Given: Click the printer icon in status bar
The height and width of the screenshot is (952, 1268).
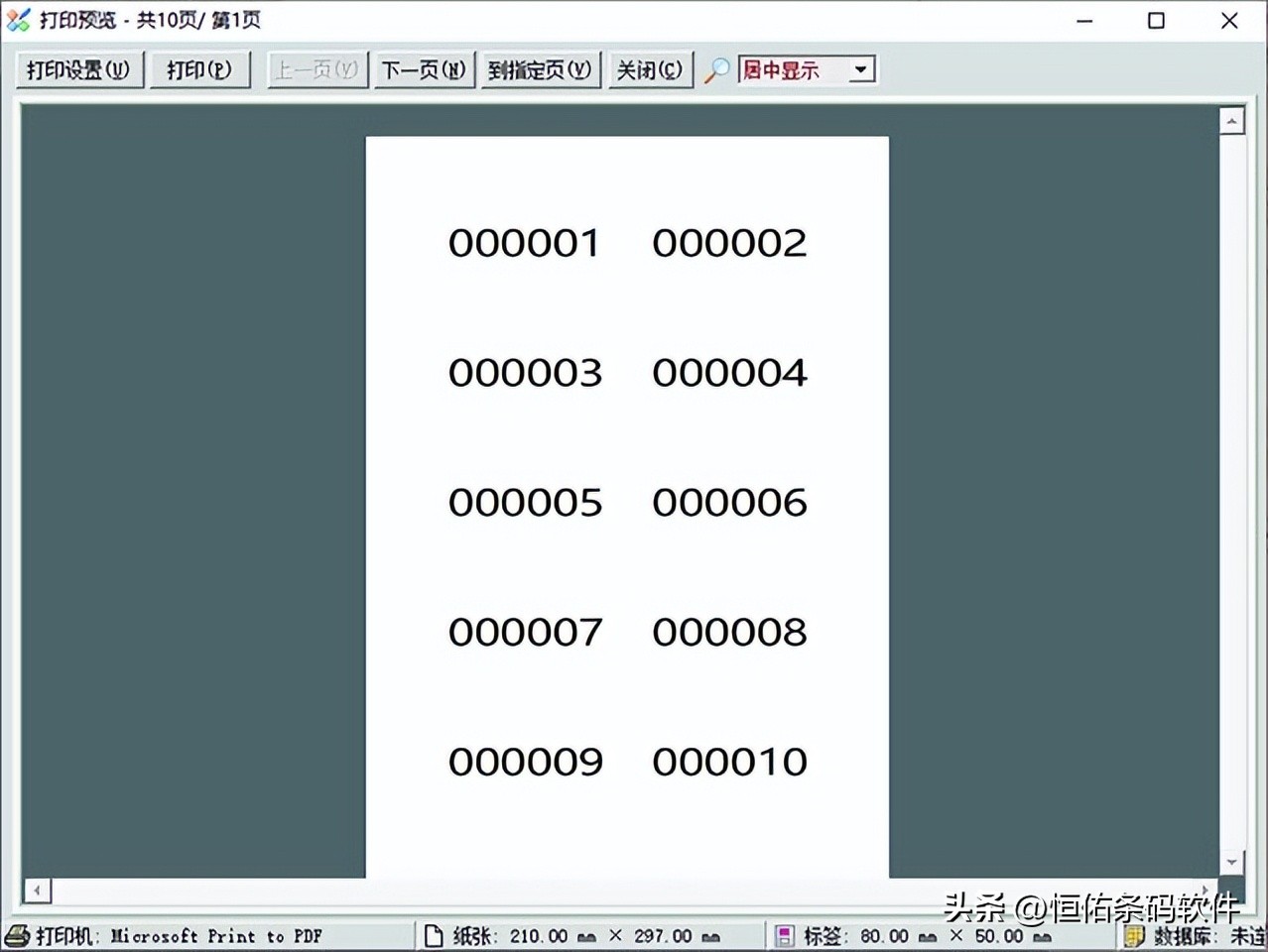Looking at the screenshot, I should pyautogui.click(x=18, y=935).
